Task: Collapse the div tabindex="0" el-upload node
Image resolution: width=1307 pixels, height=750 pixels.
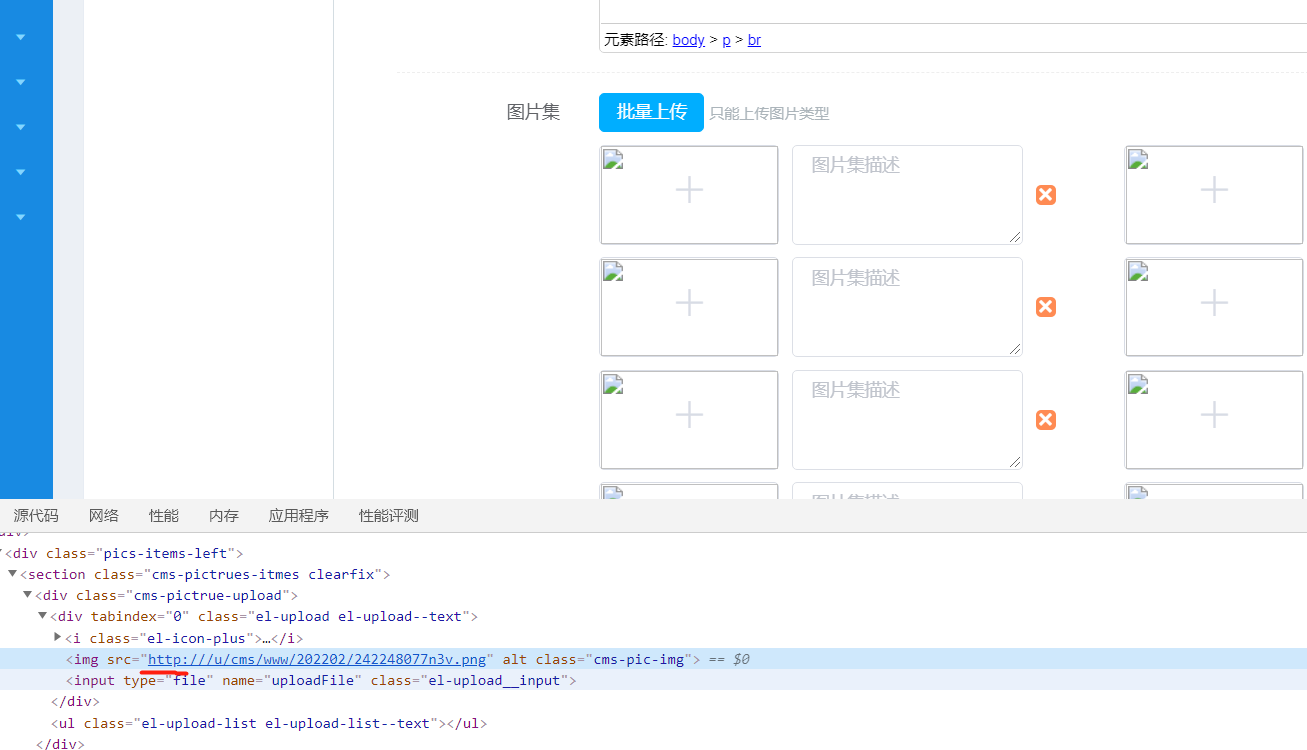Action: (x=43, y=616)
